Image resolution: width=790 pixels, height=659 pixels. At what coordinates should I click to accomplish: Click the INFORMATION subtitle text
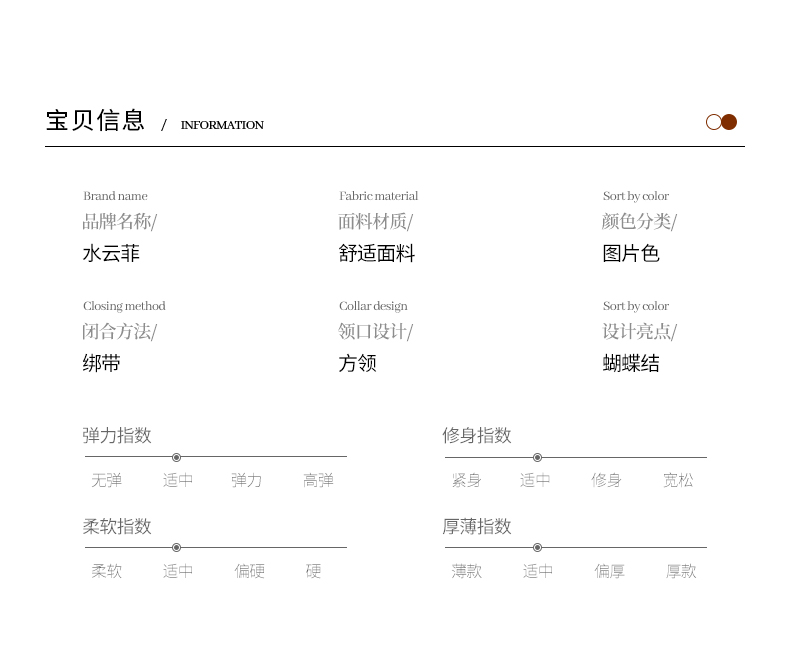[x=222, y=125]
